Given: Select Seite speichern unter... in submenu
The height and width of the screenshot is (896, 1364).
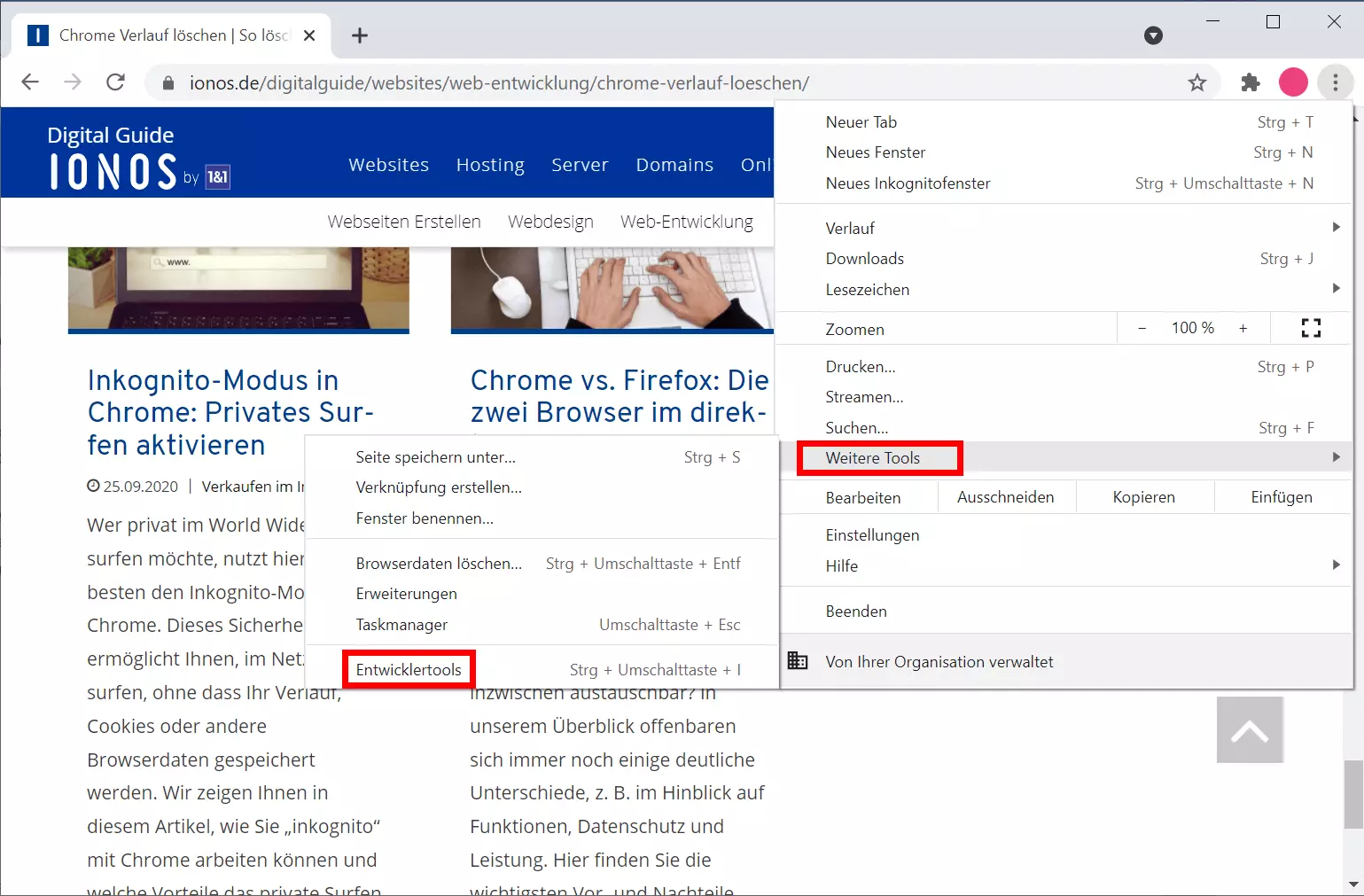Looking at the screenshot, I should (x=542, y=457).
